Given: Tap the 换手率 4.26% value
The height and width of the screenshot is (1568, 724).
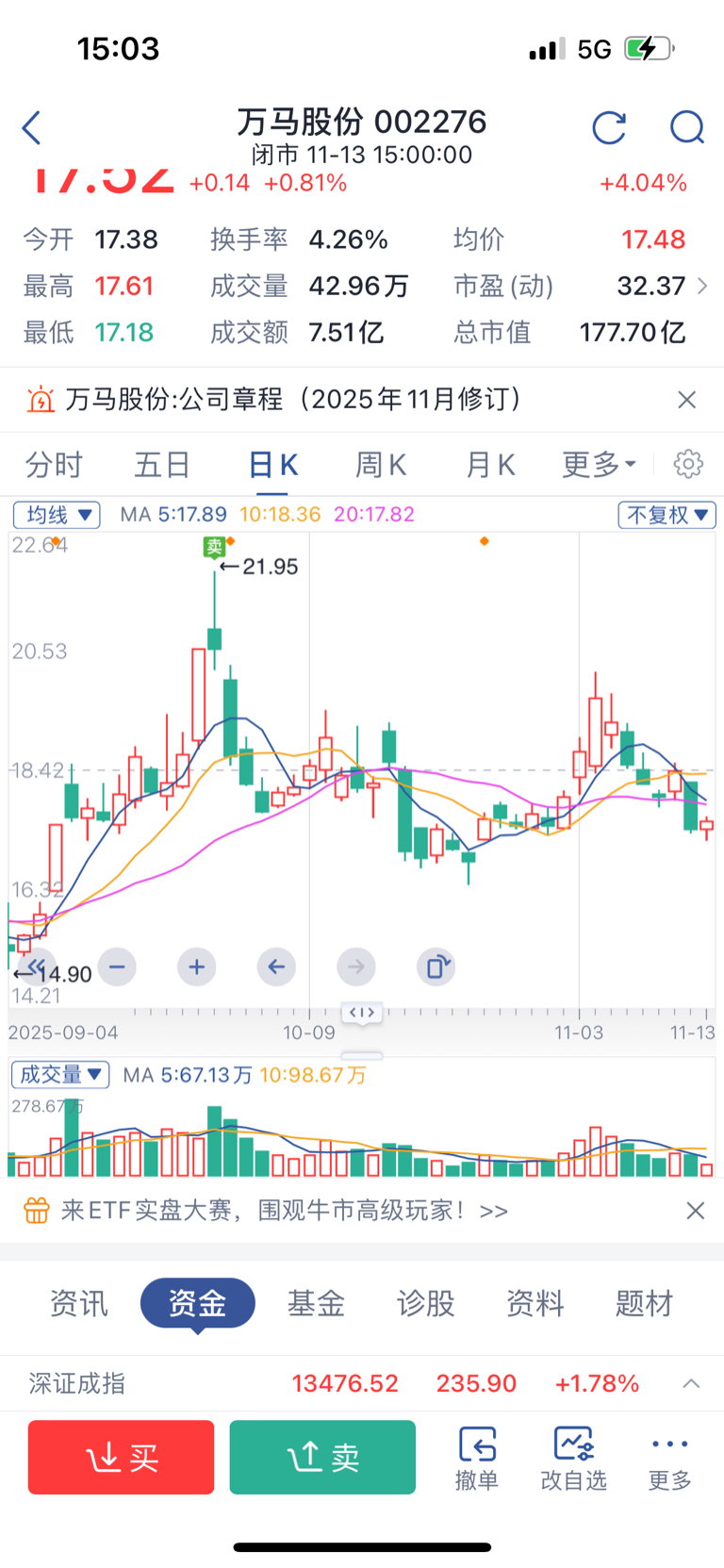Looking at the screenshot, I should pos(349,239).
